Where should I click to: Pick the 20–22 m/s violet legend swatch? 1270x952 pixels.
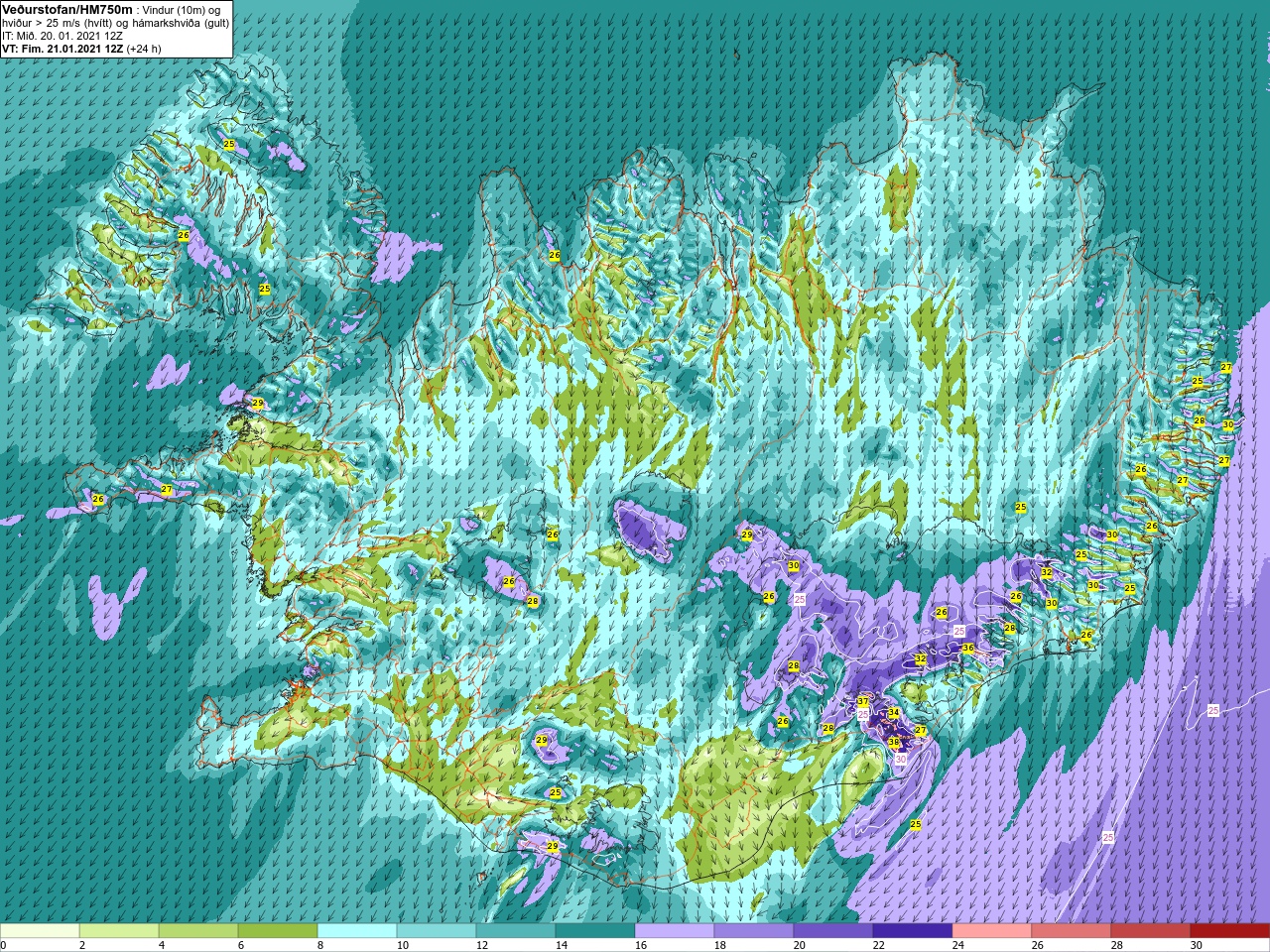[833, 931]
